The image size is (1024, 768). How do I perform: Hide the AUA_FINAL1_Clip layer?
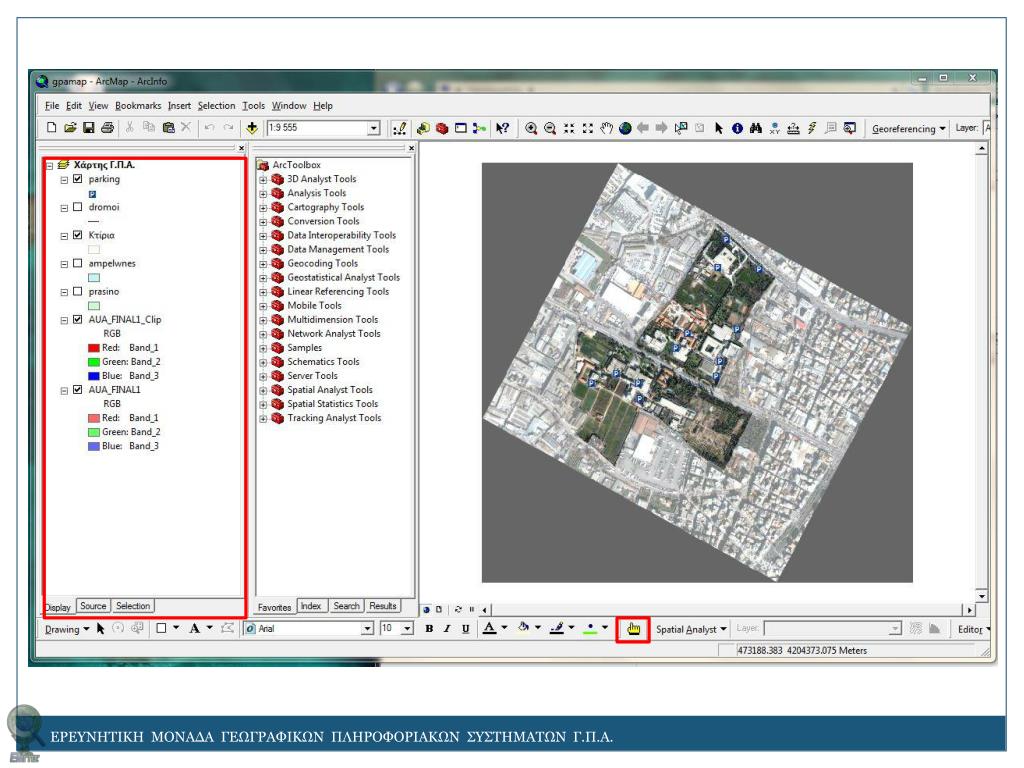coord(78,319)
